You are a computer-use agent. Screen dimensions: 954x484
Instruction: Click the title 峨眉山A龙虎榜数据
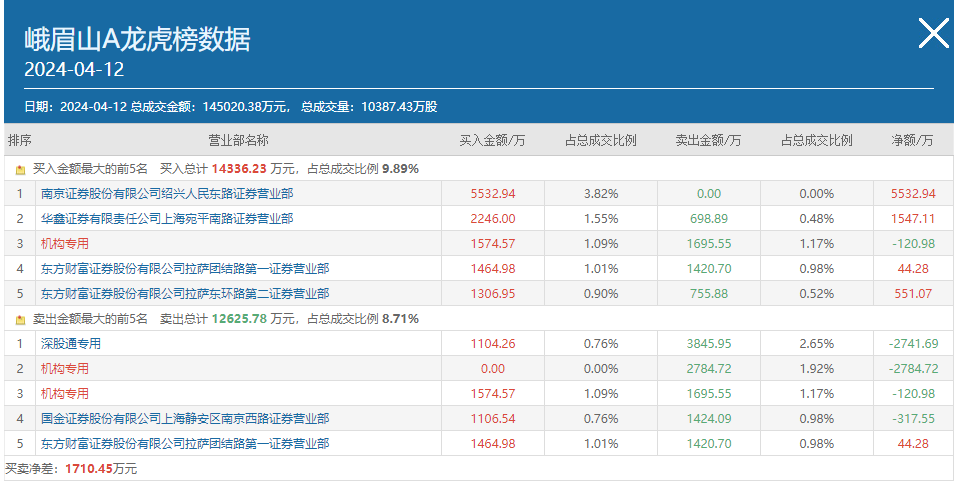[x=138, y=40]
